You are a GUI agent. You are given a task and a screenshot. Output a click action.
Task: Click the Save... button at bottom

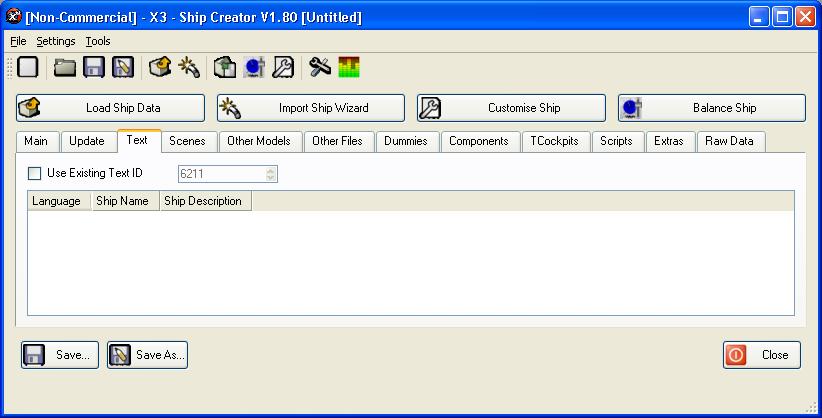[60, 355]
